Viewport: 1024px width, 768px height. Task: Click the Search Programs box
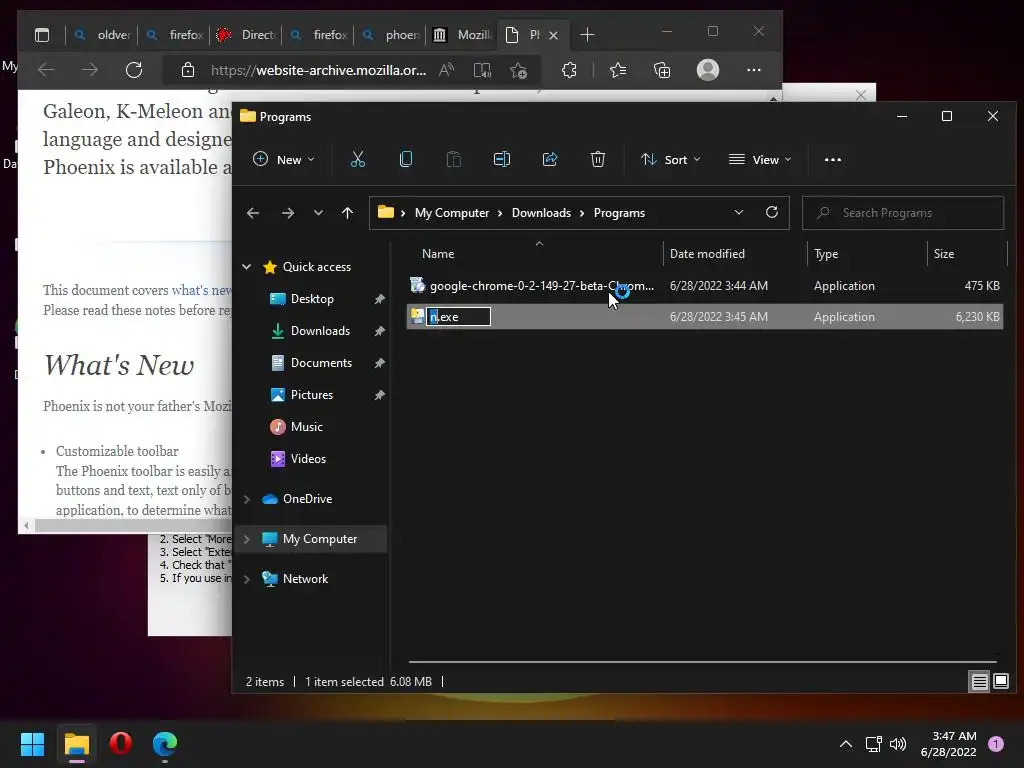903,213
